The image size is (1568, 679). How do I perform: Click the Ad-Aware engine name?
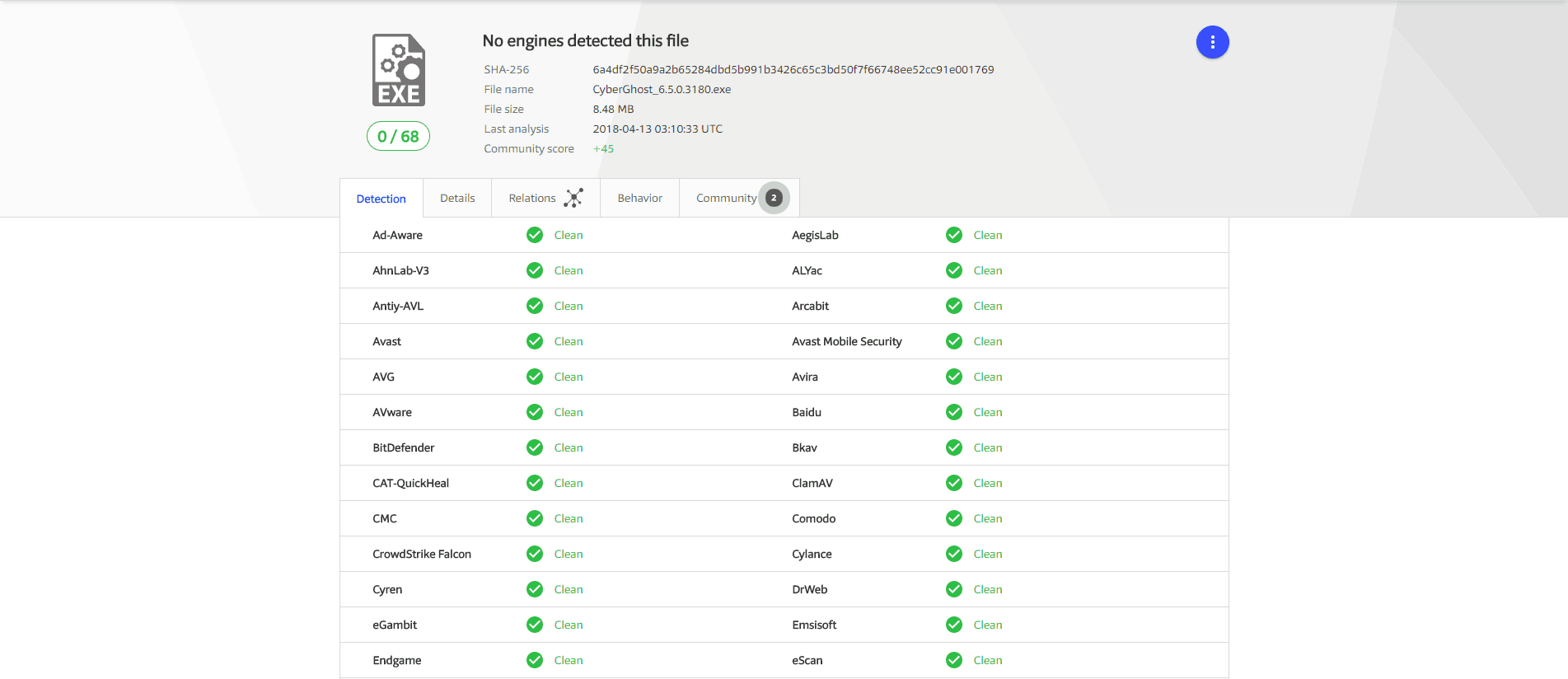pos(397,235)
